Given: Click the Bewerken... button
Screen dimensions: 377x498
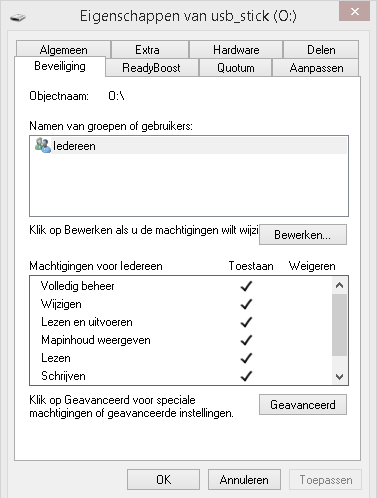Looking at the screenshot, I should pyautogui.click(x=303, y=235).
